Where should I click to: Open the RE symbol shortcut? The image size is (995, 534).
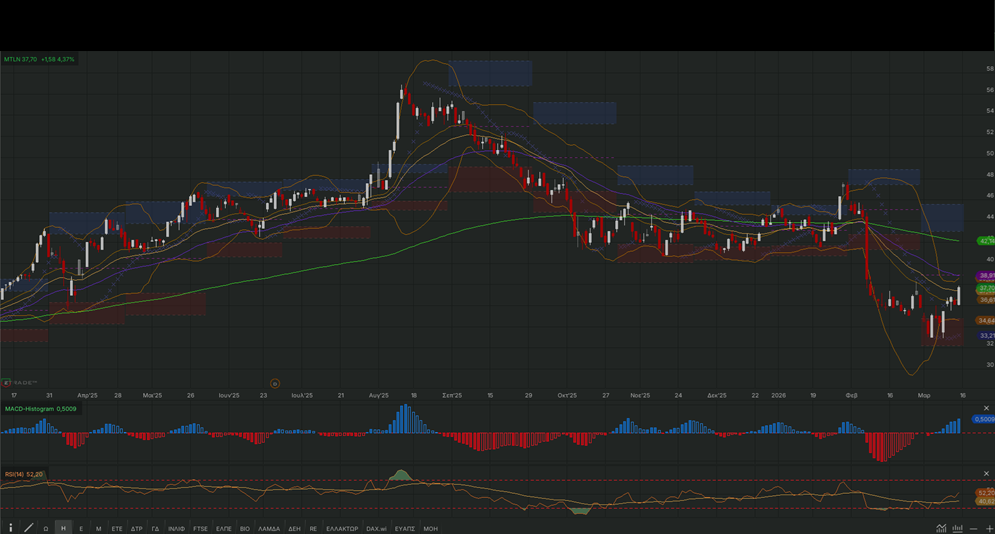[x=313, y=528]
